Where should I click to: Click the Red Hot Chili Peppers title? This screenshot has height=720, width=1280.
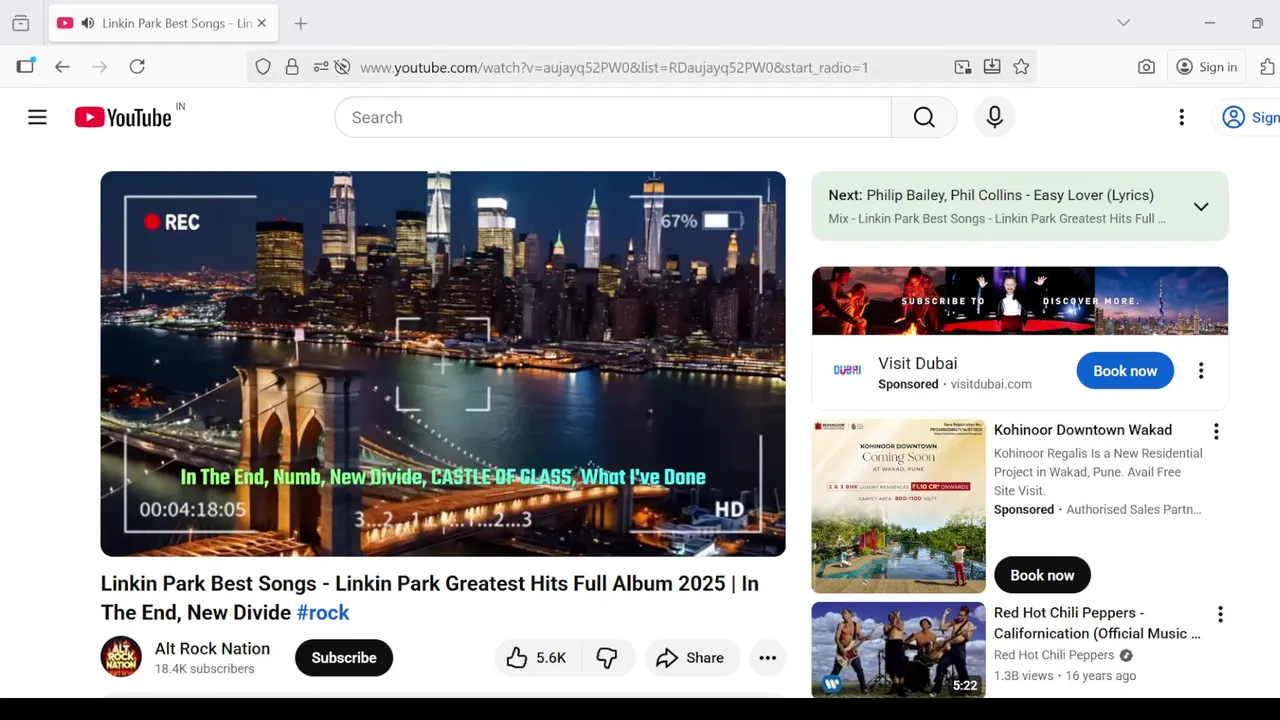pyautogui.click(x=1097, y=623)
